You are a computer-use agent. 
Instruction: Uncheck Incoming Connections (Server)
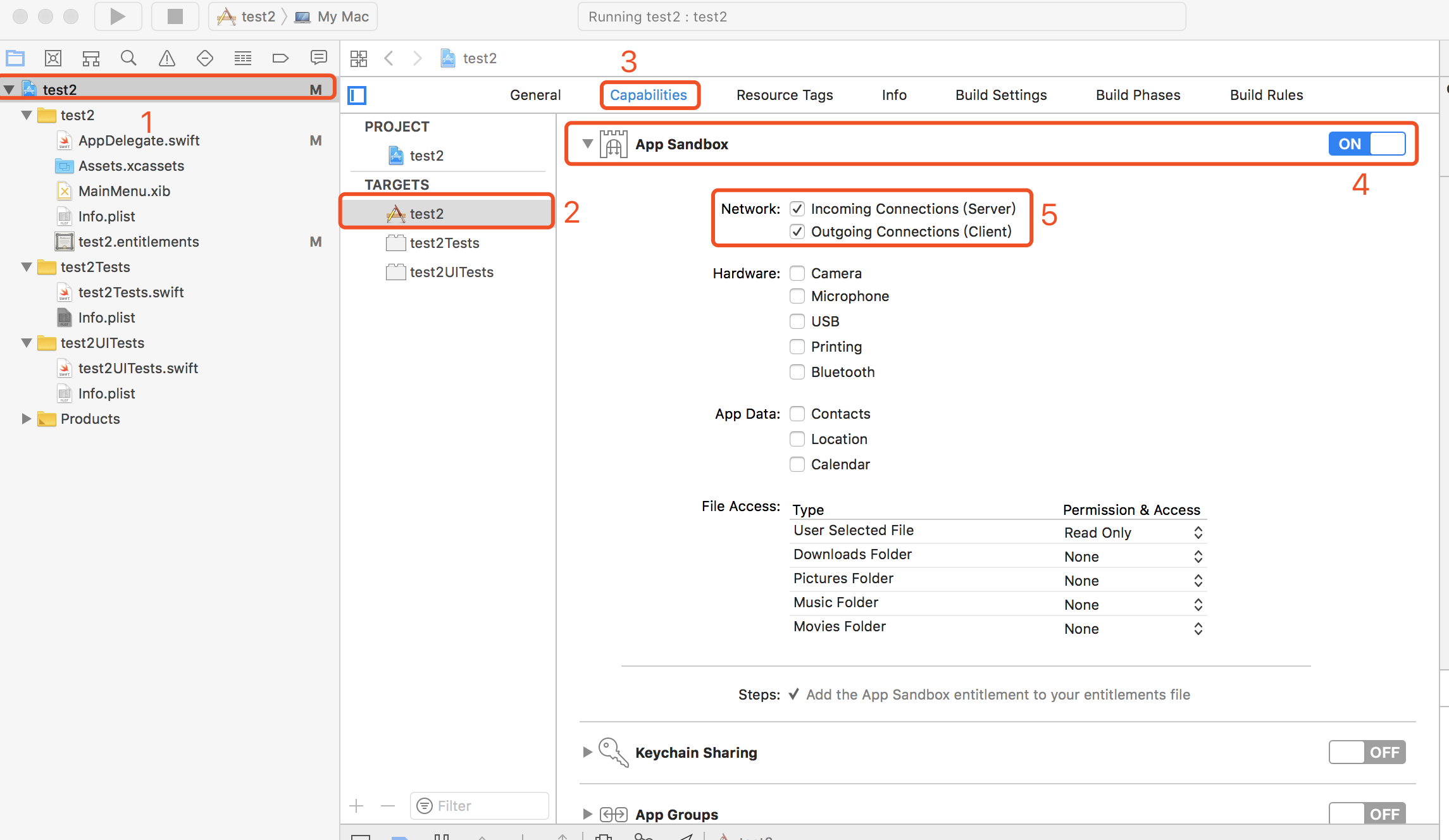[797, 209]
